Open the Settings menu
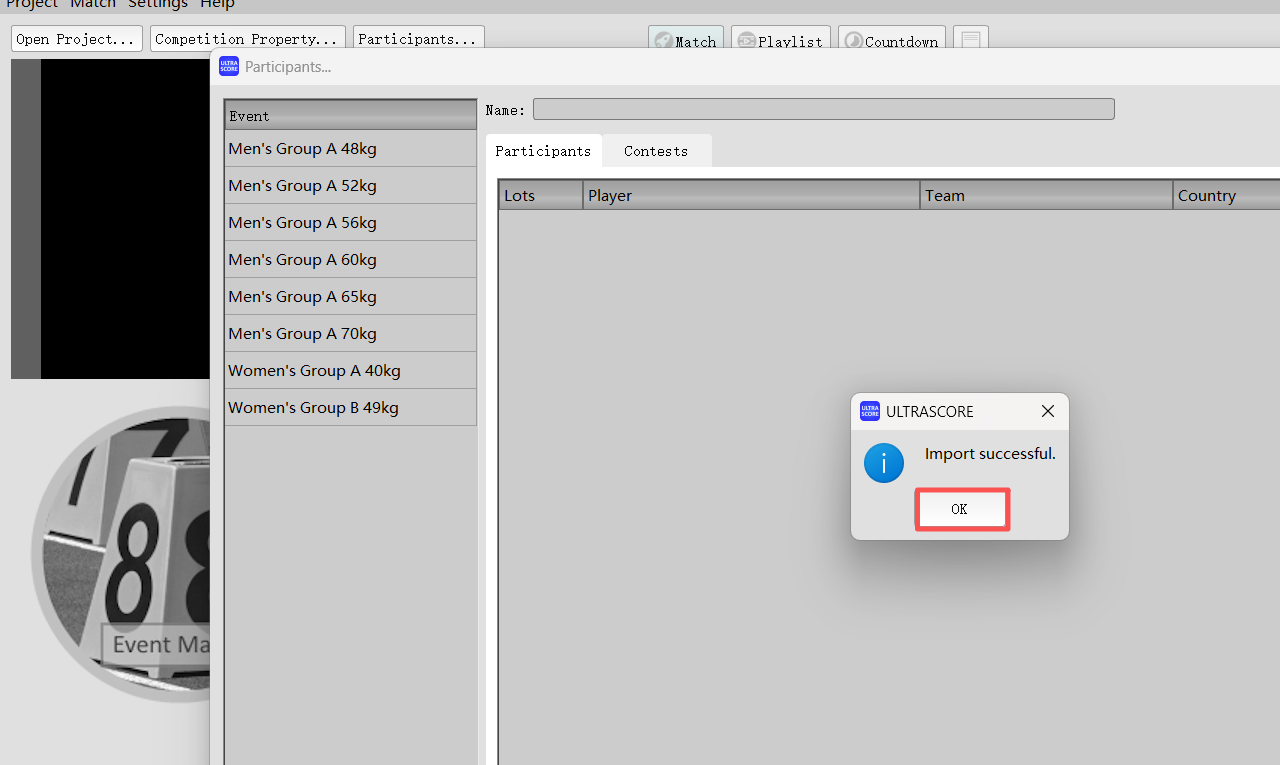Screen dimensions: 1280x765 click(x=158, y=5)
